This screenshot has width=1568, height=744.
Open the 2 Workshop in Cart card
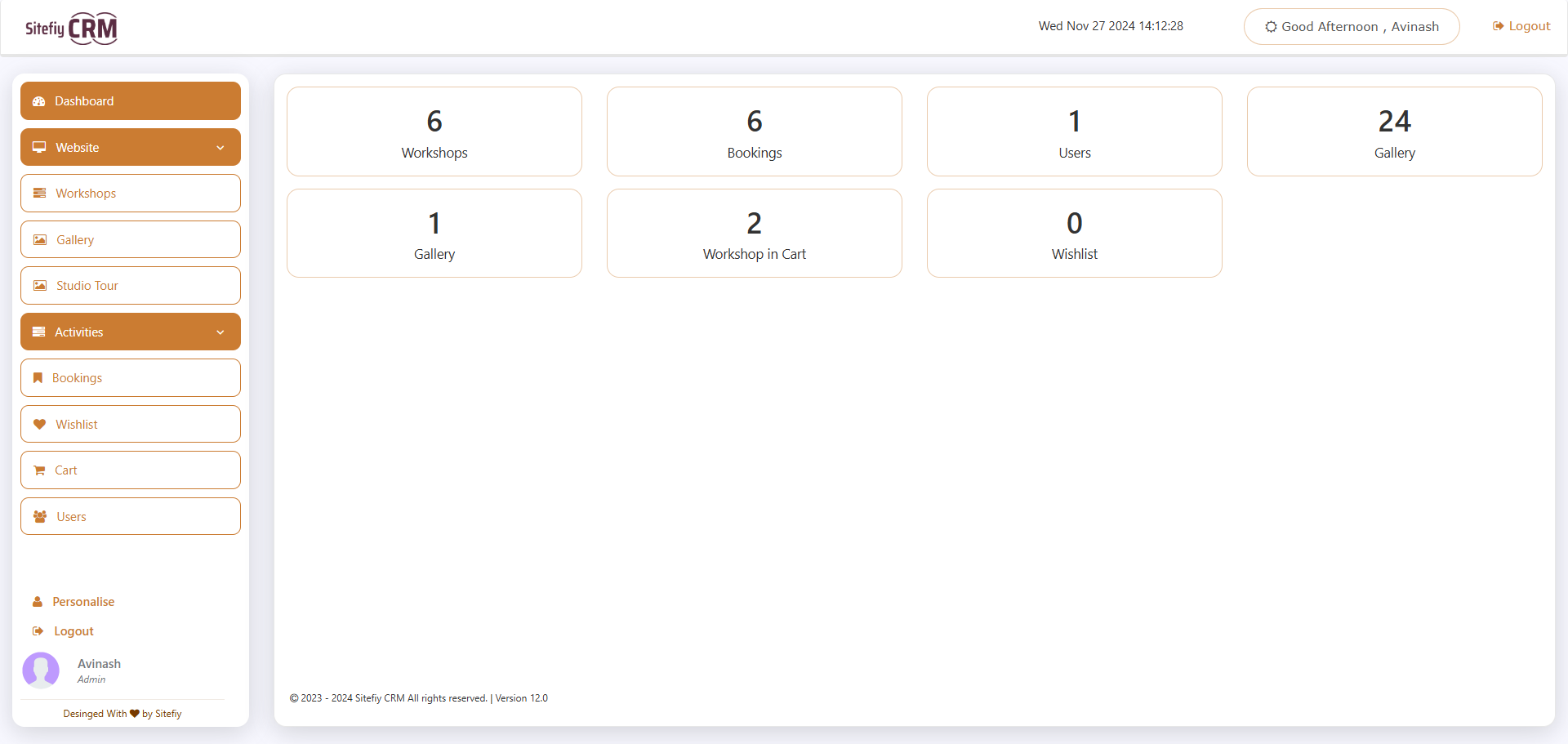tap(755, 234)
